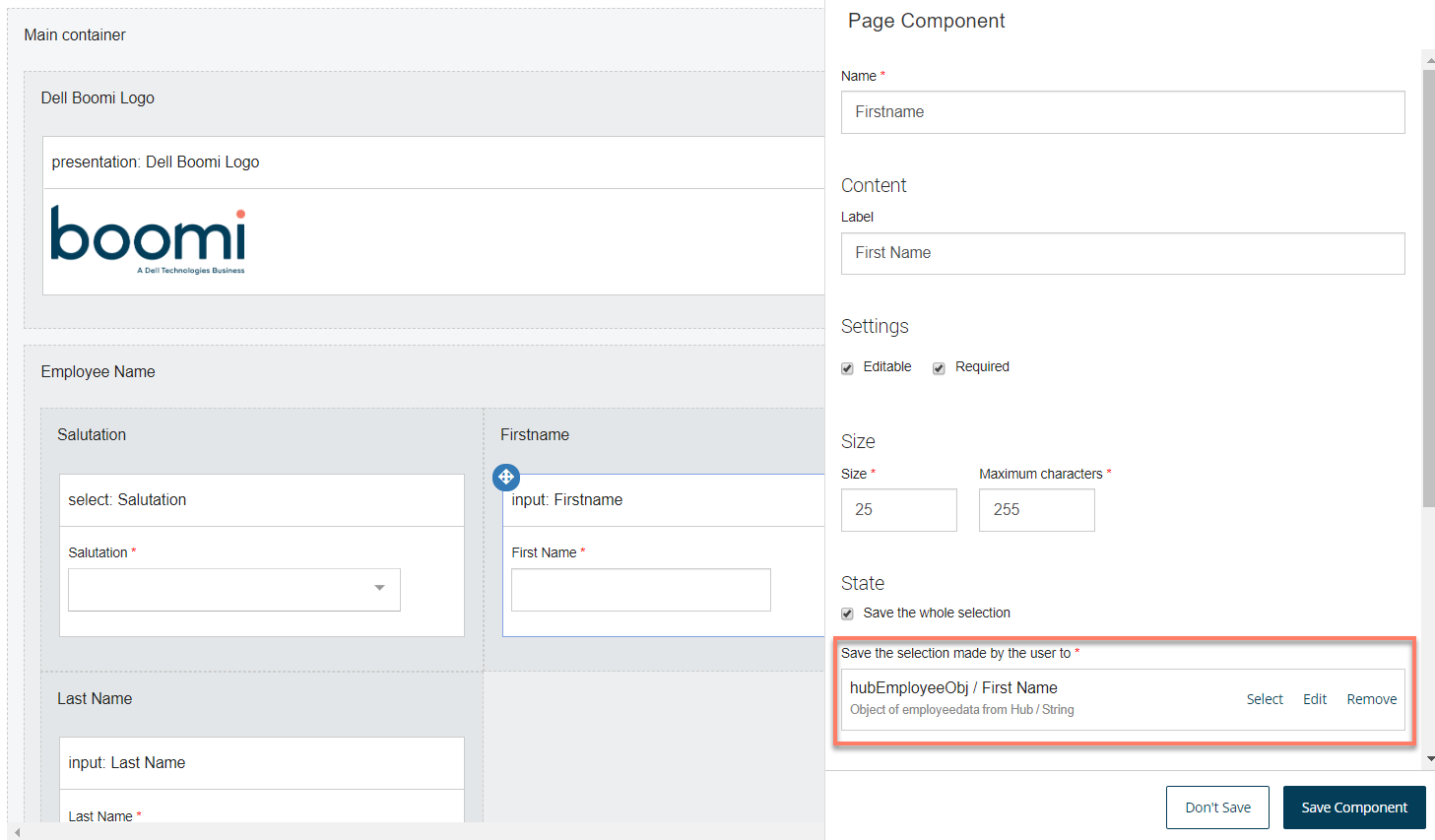The width and height of the screenshot is (1435, 840).
Task: Toggle the Editable checkbox
Action: click(847, 367)
